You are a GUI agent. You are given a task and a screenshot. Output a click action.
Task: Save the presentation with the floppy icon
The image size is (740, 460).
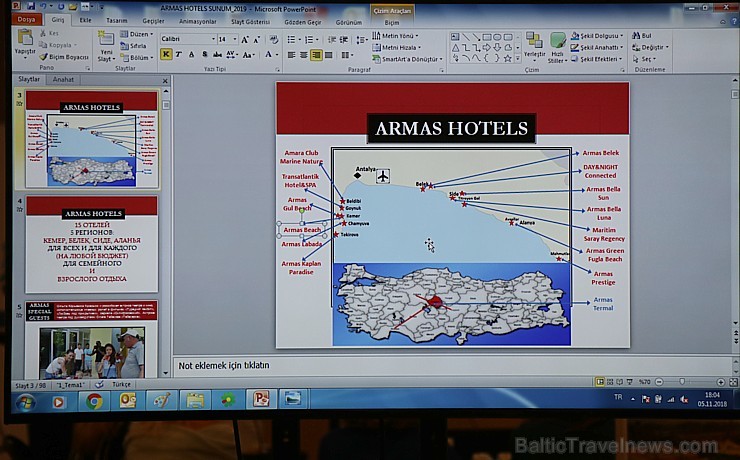tap(31, 7)
